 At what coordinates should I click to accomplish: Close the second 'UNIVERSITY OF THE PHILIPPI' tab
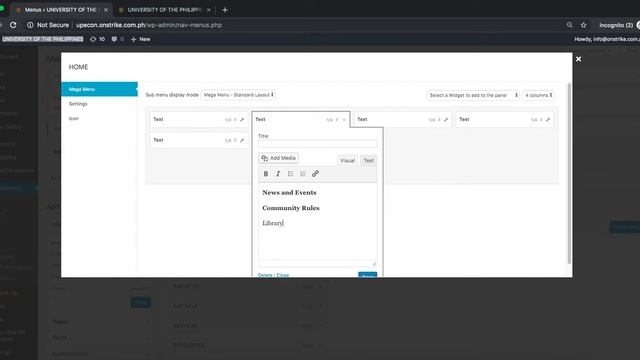(x=209, y=10)
